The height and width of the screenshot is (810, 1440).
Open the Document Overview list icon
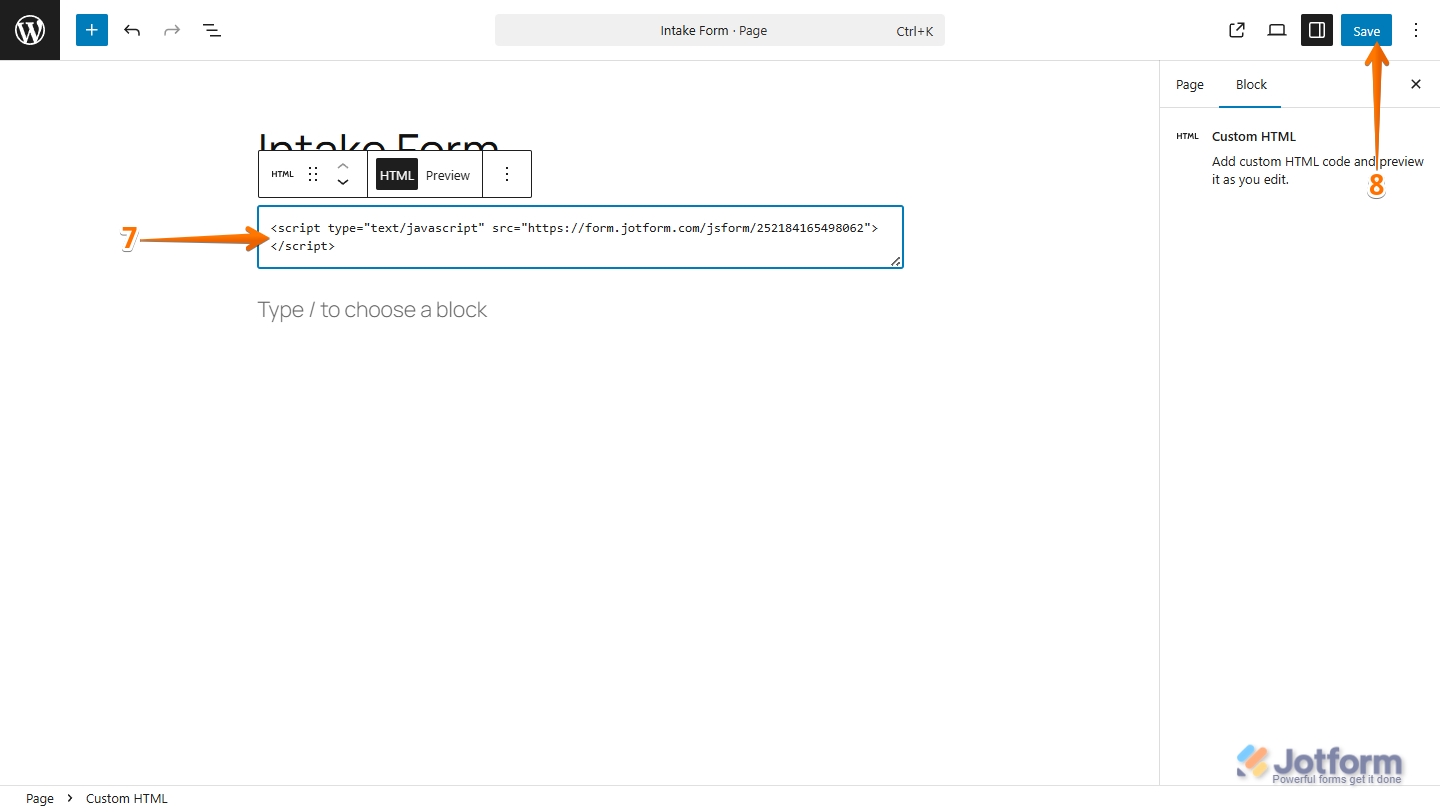click(212, 30)
